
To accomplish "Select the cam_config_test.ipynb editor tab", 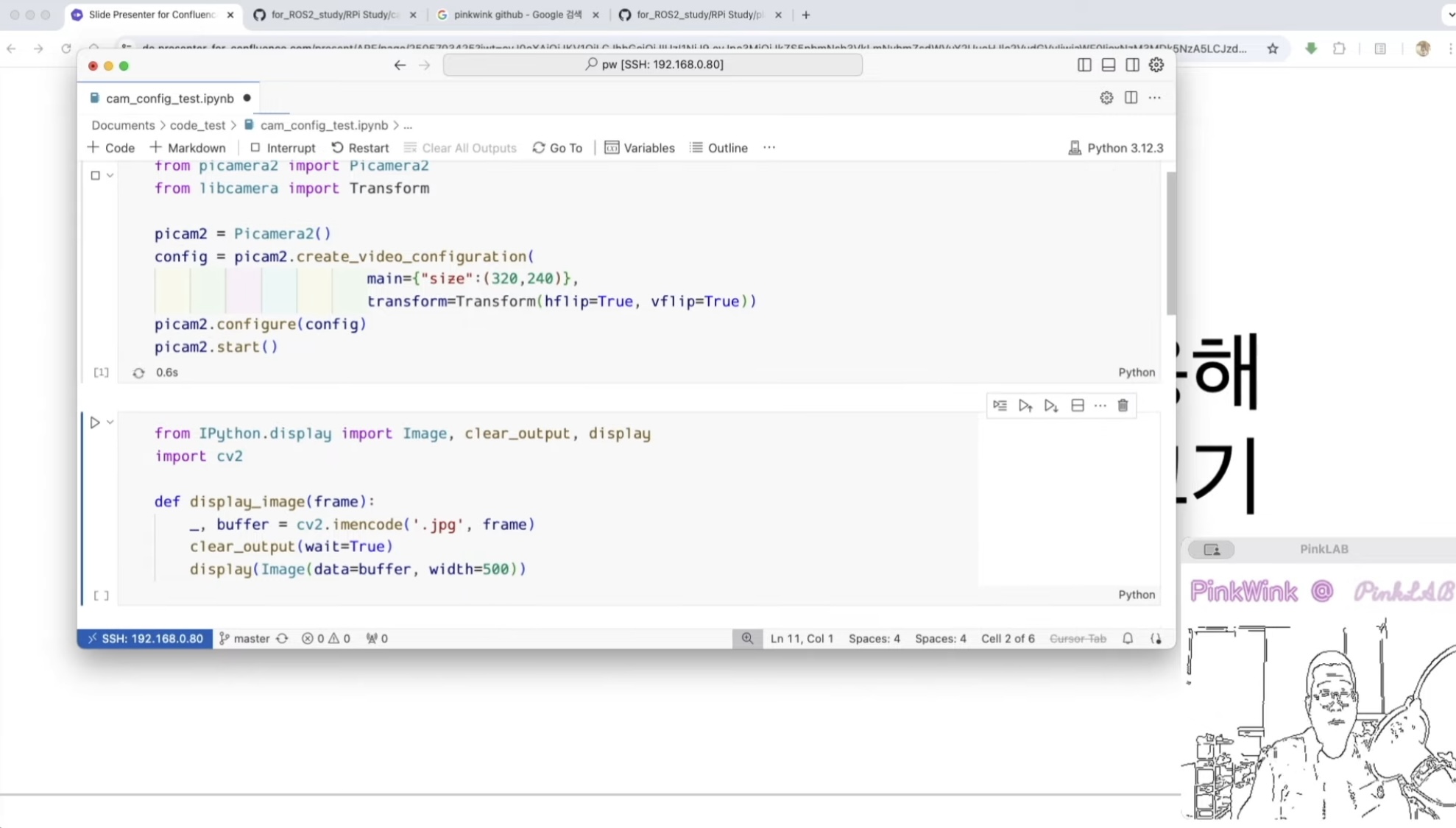I will pyautogui.click(x=169, y=99).
